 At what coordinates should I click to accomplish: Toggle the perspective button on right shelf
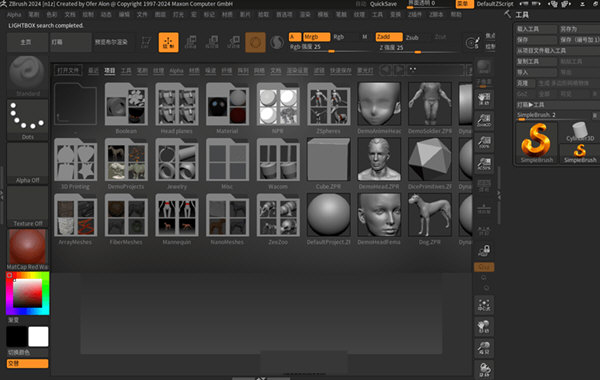pos(484,186)
